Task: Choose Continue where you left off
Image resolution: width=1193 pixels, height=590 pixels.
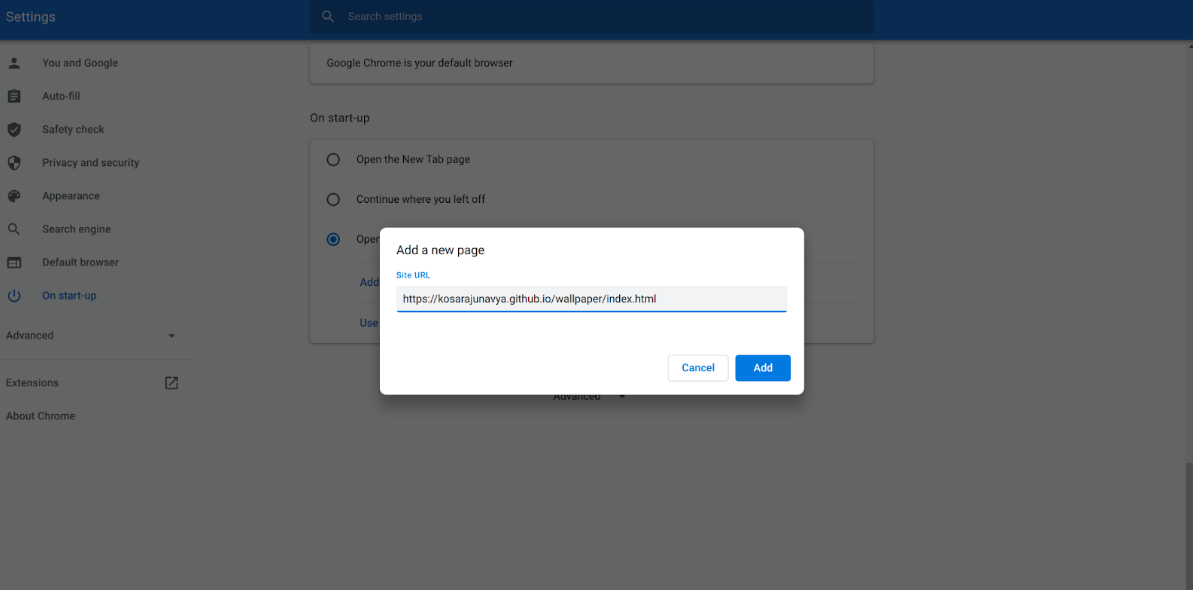Action: click(x=333, y=199)
